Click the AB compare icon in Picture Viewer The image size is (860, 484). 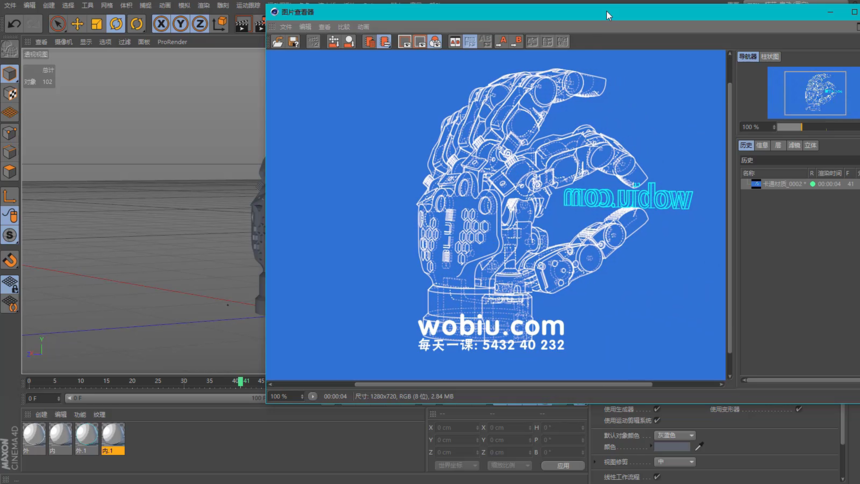(455, 42)
